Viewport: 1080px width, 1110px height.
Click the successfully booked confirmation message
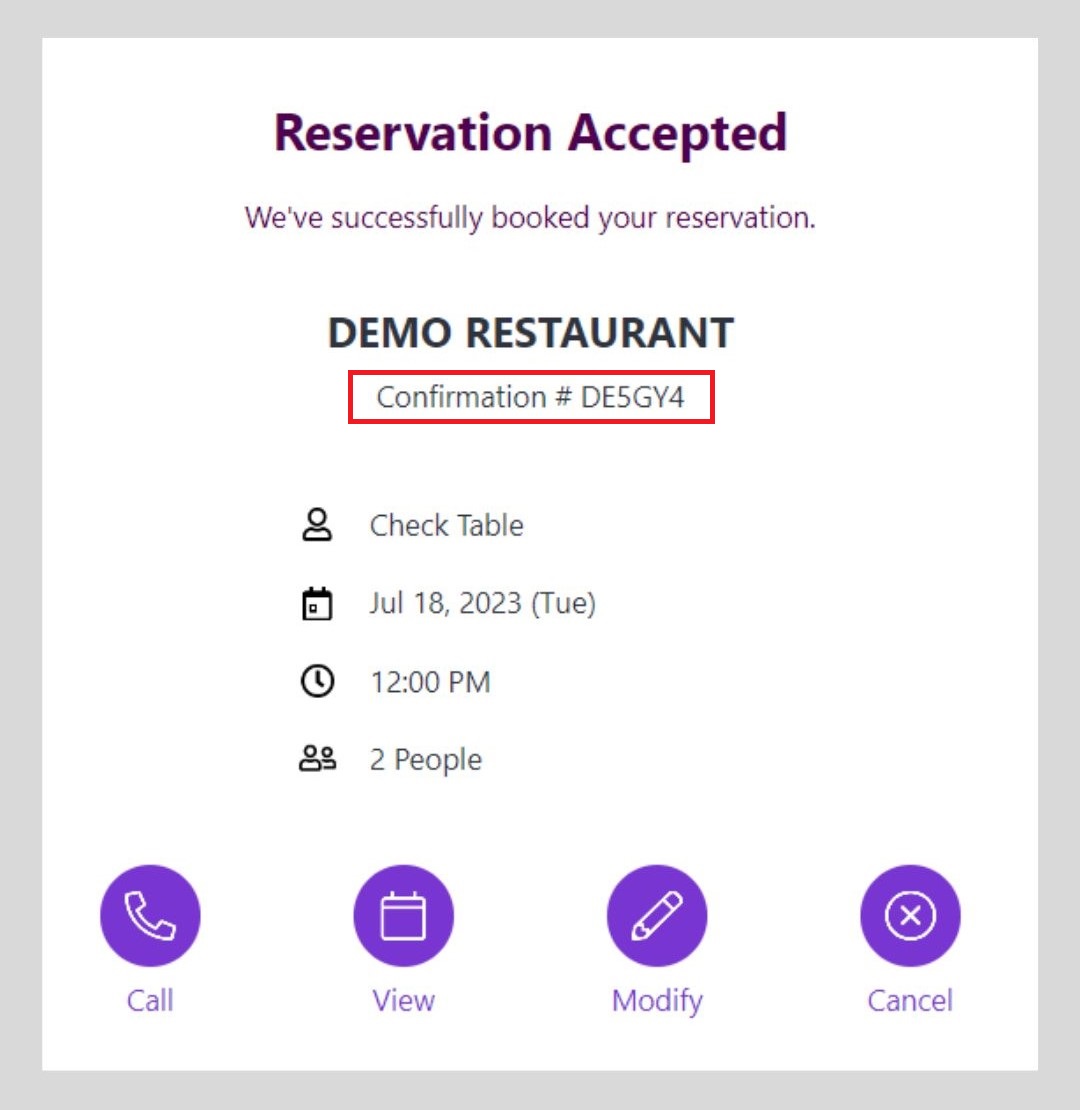(531, 217)
